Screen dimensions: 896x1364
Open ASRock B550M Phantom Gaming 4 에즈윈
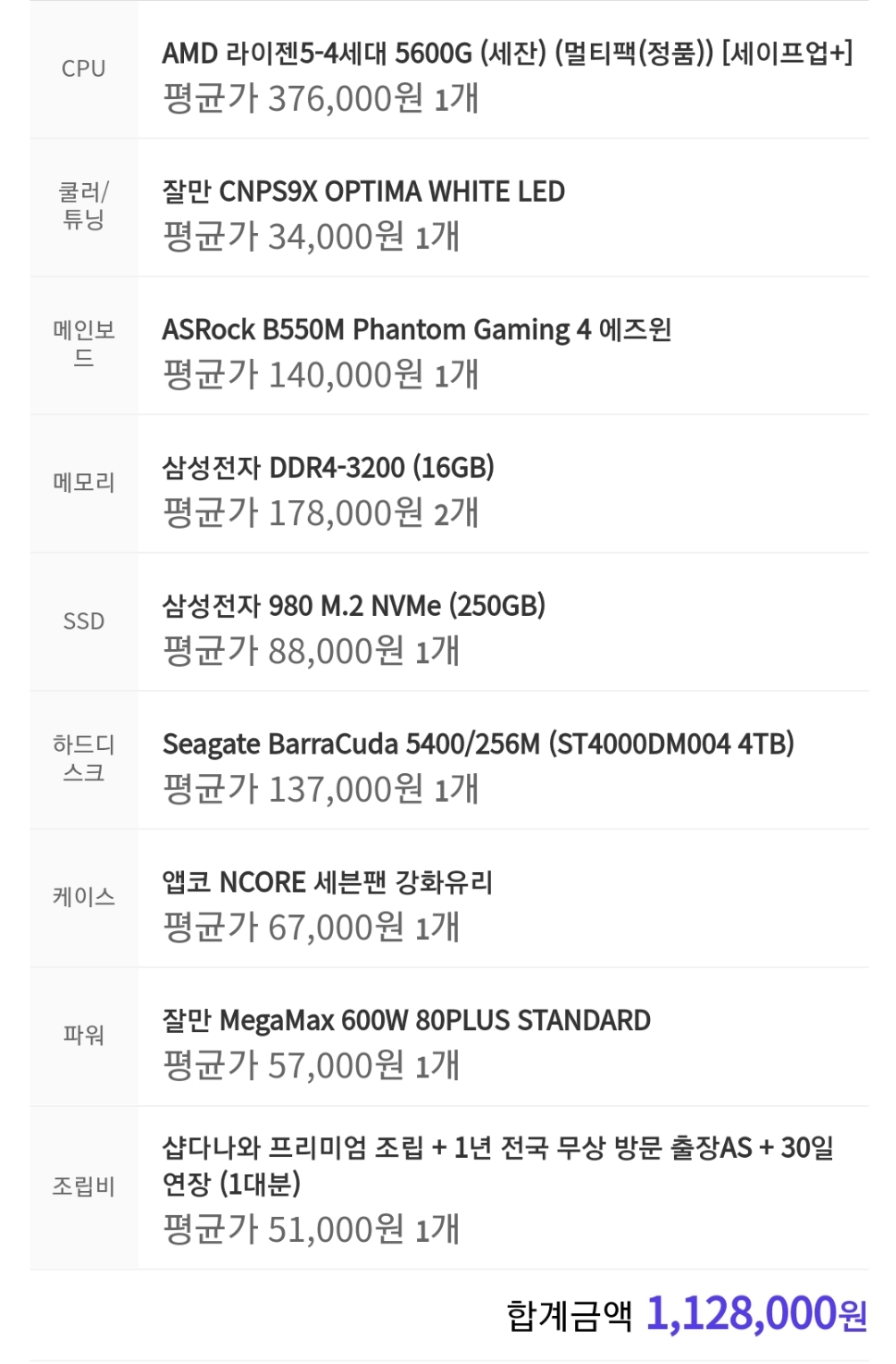(x=417, y=329)
